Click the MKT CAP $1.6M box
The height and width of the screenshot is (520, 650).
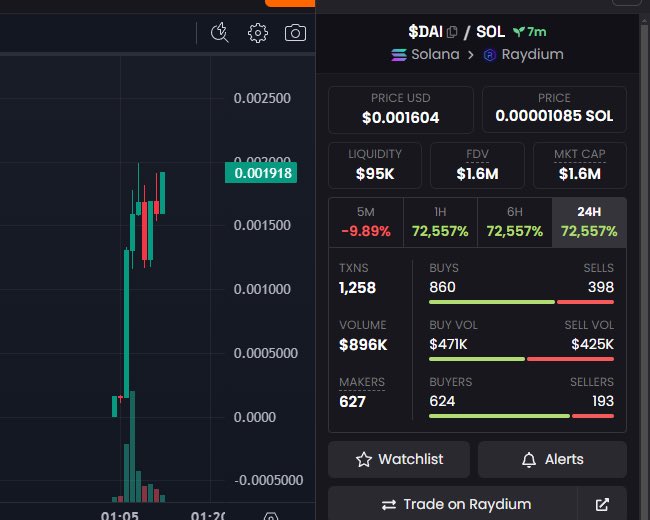tap(580, 165)
